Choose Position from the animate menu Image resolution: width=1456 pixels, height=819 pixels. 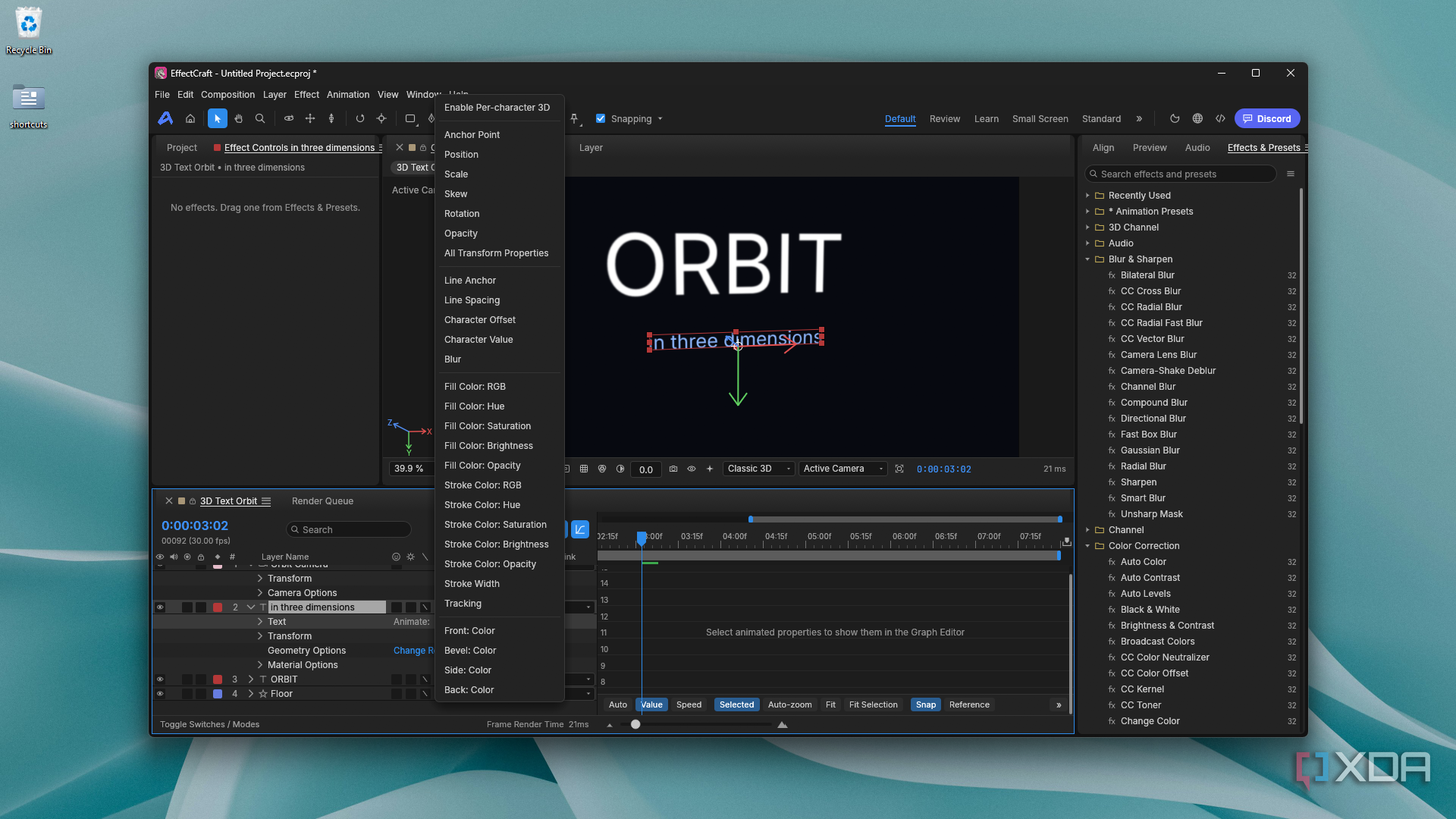point(461,155)
